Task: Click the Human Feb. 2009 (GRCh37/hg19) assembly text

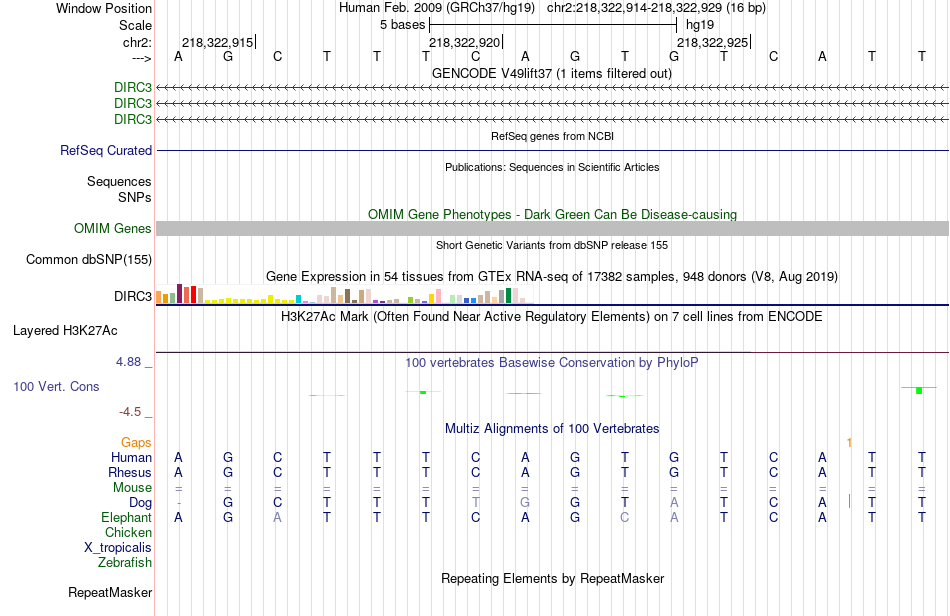Action: (436, 8)
